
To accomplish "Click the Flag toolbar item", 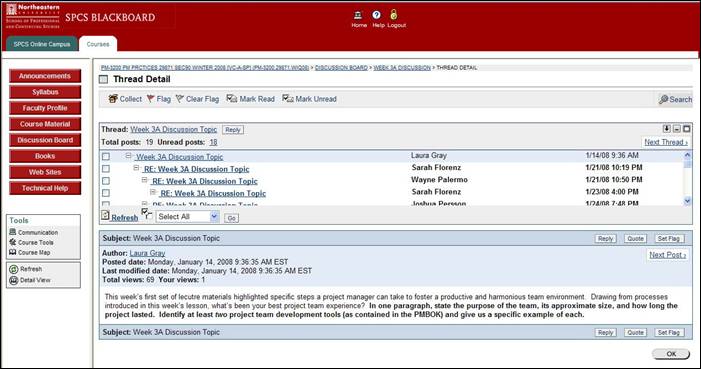I will [x=159, y=99].
